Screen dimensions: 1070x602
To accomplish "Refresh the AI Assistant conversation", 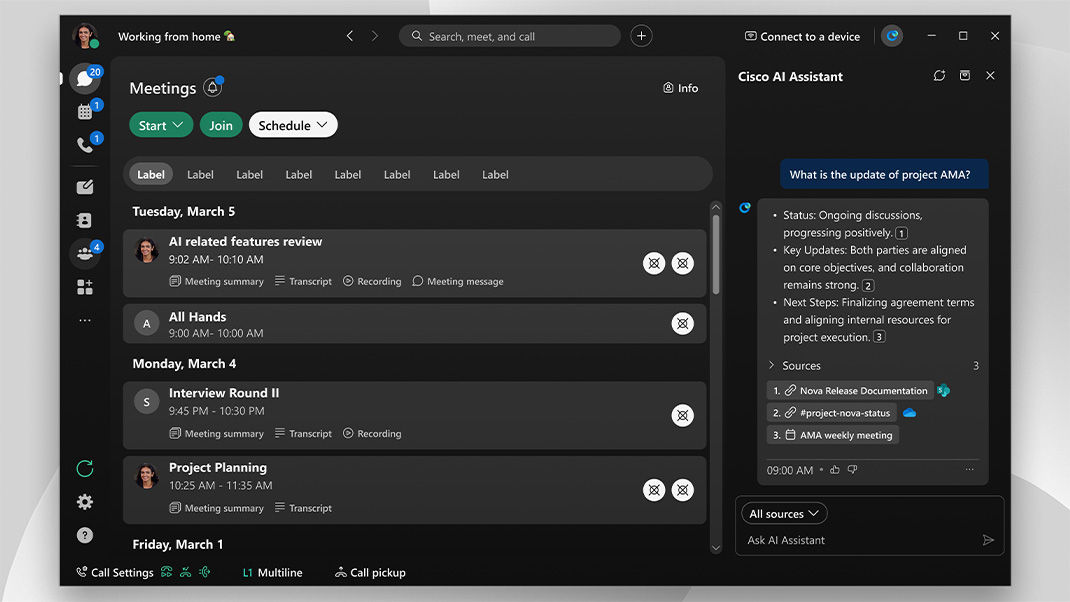I will (x=939, y=76).
